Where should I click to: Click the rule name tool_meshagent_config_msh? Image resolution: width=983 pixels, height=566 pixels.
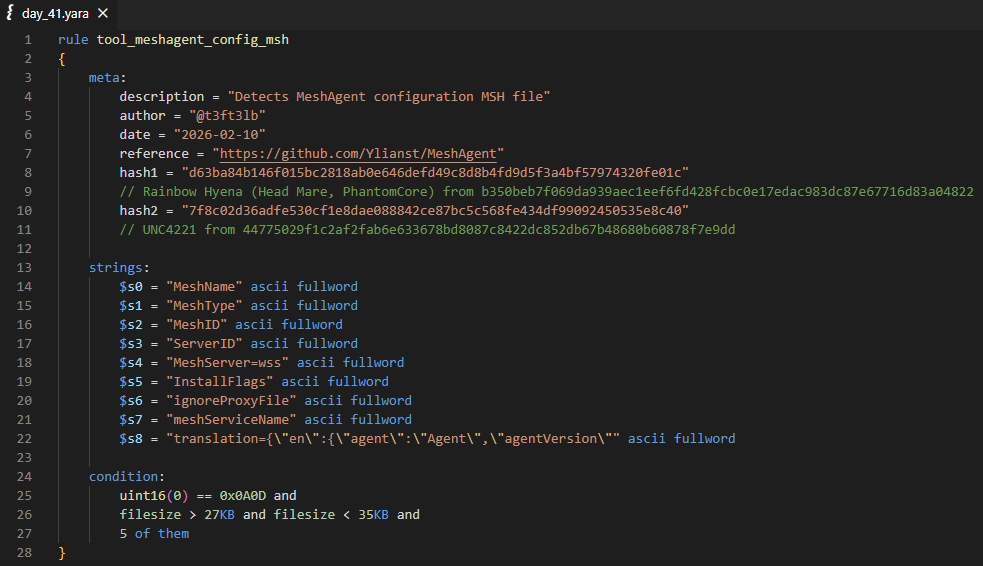pos(192,39)
